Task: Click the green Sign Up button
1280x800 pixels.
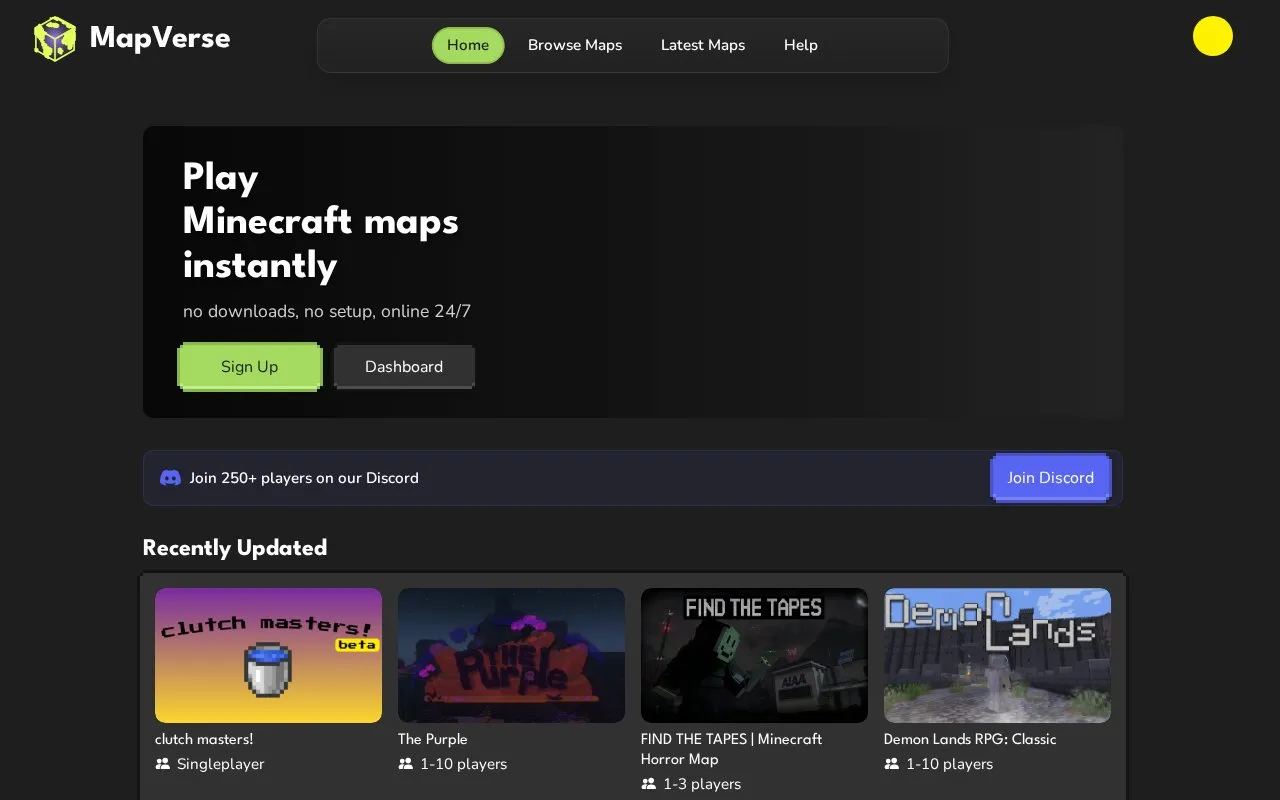Action: pos(250,367)
